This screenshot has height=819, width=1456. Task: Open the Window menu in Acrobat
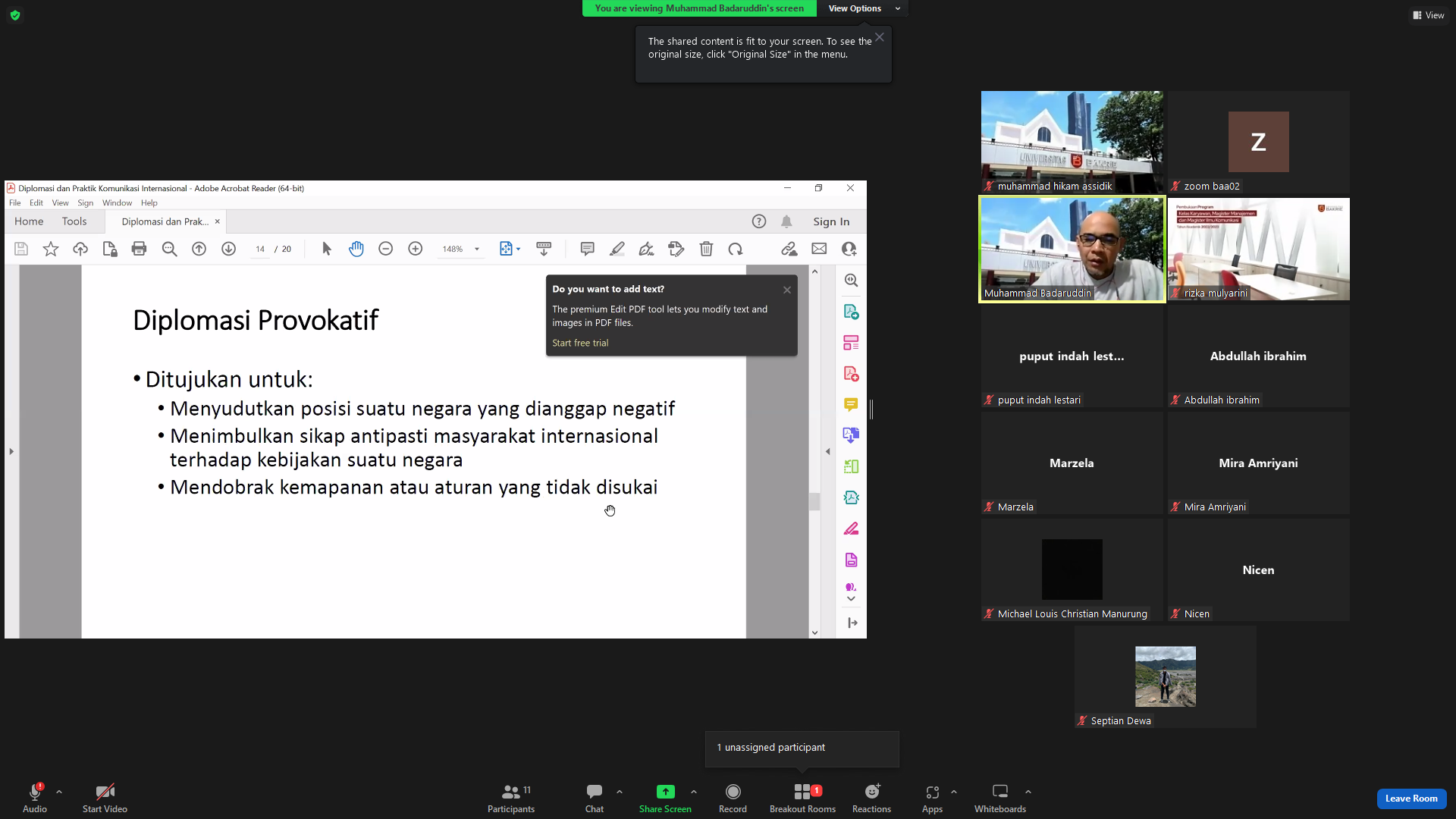click(117, 203)
